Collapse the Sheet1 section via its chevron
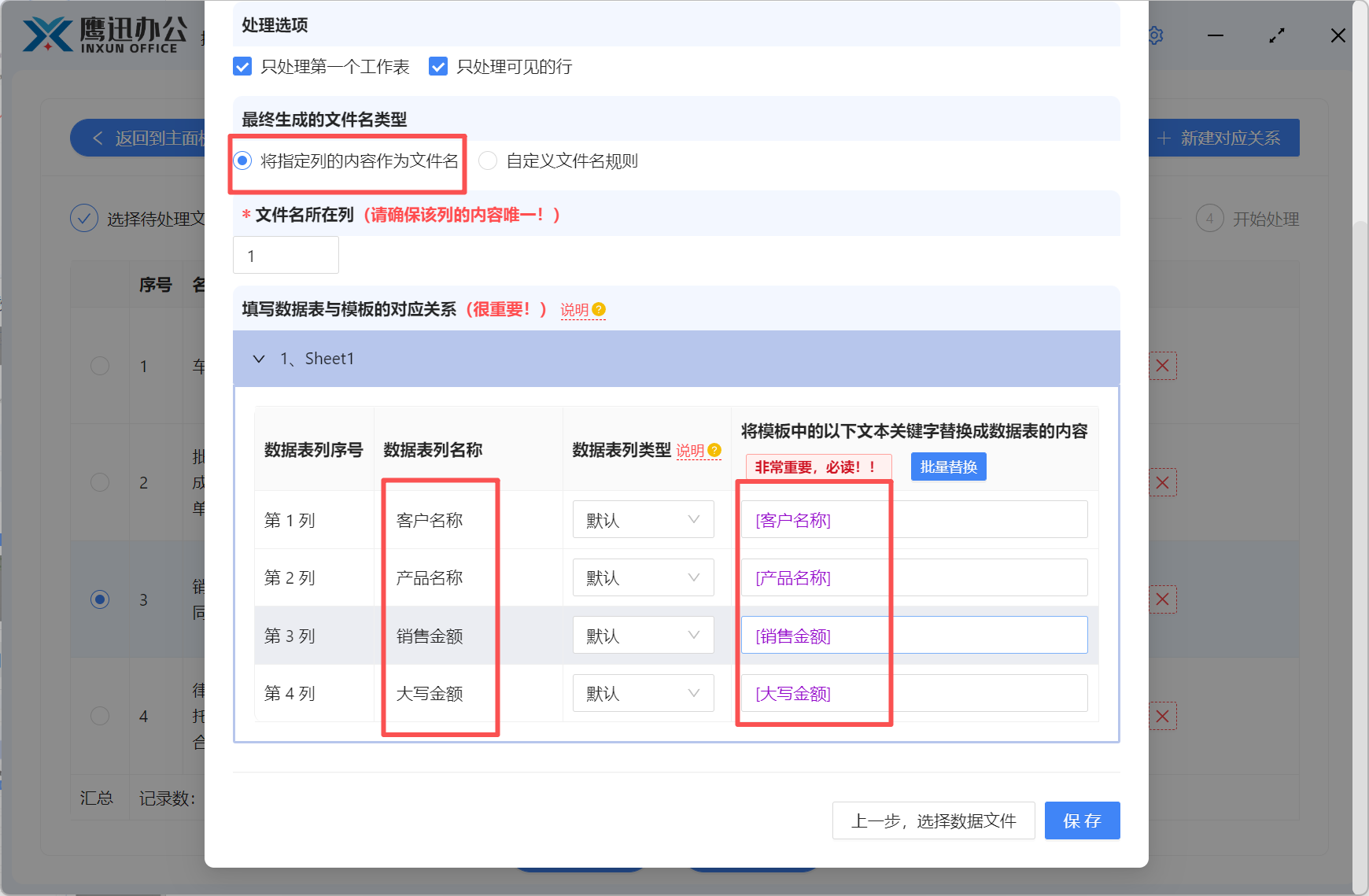 tap(259, 359)
